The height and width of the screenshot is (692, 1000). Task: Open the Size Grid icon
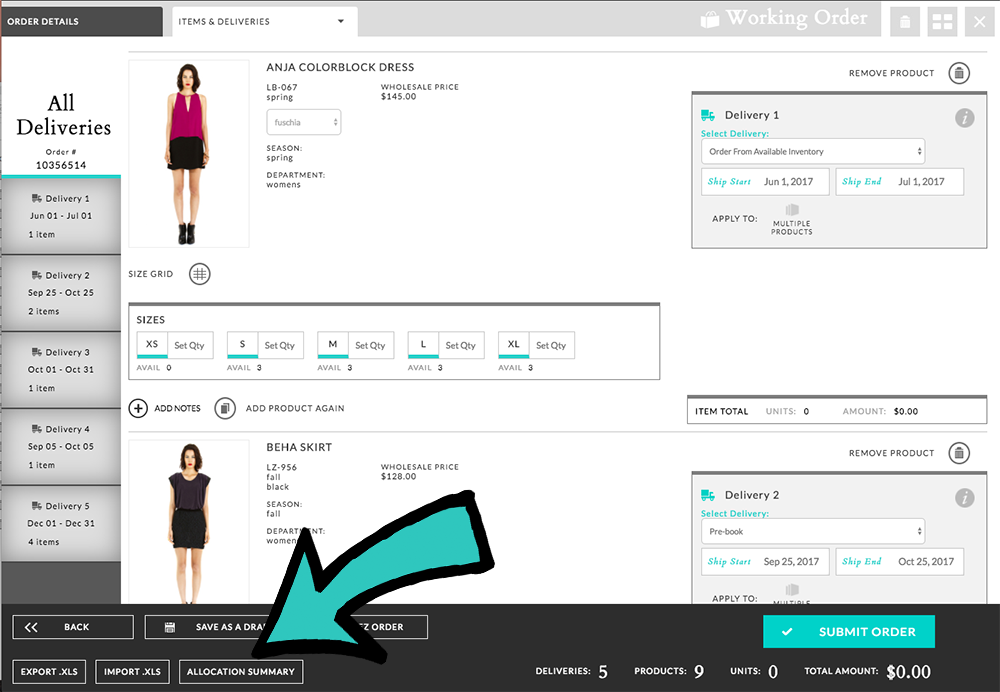(x=200, y=274)
